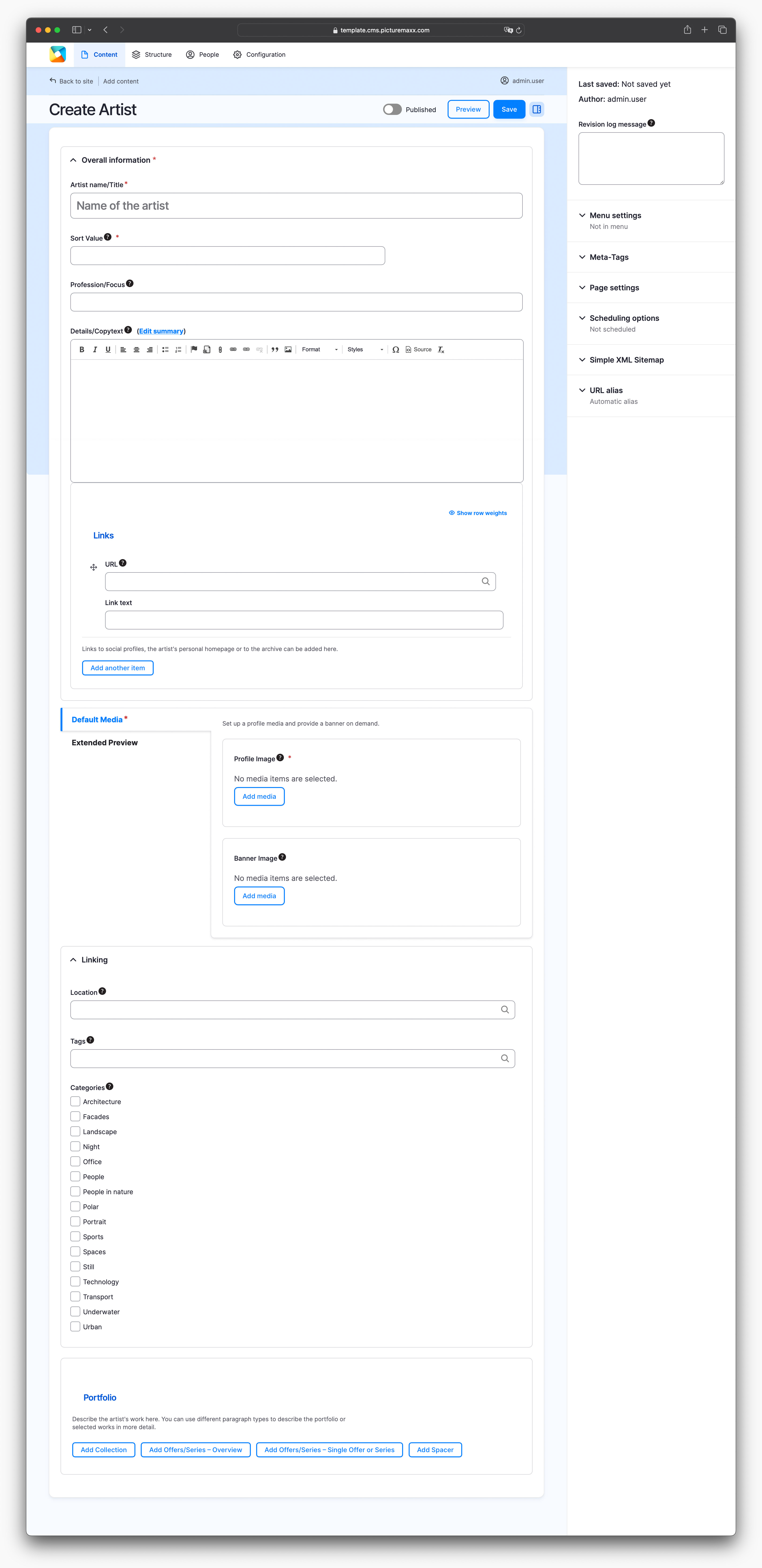Click the Sort Value help icon
This screenshot has height=1568, width=762.
tap(108, 237)
